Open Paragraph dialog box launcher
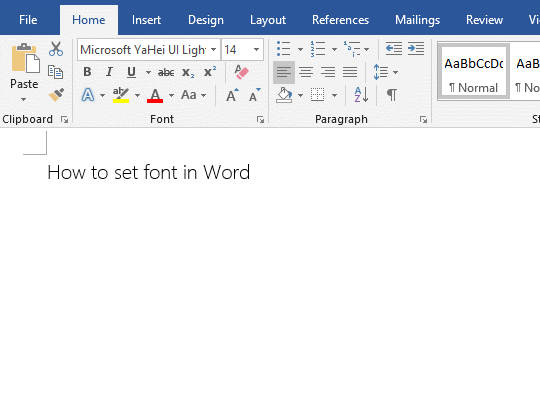Image resolution: width=540 pixels, height=420 pixels. pos(423,119)
